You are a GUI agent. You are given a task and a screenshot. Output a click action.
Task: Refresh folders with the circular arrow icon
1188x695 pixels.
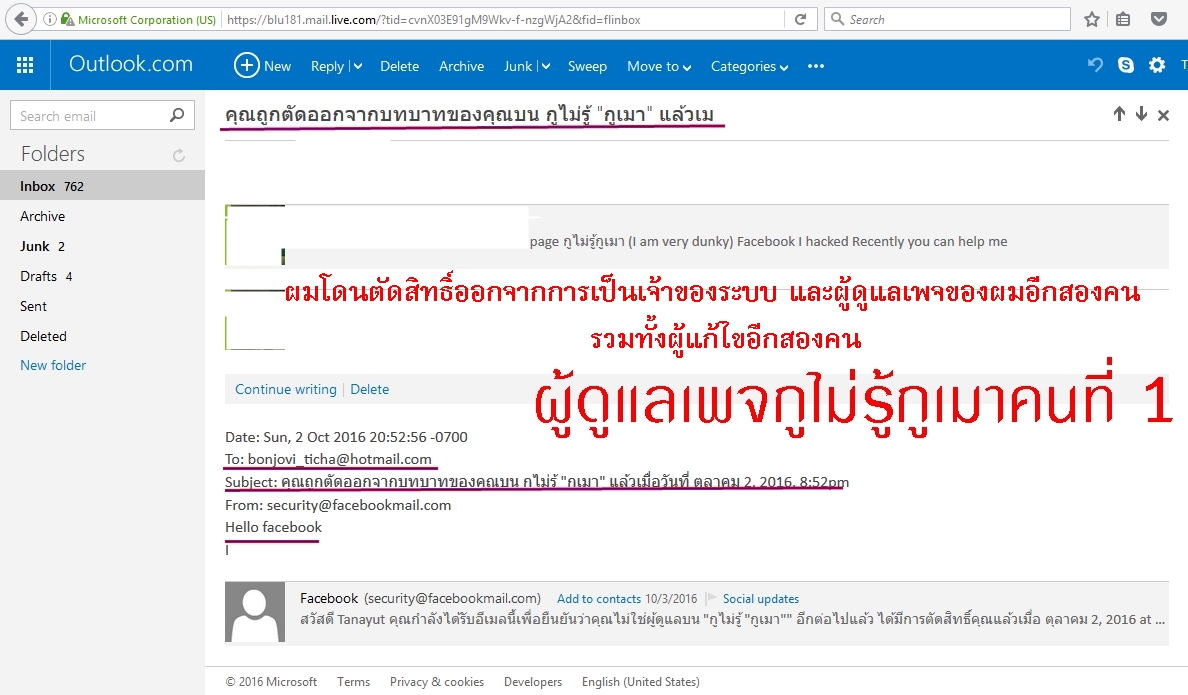(x=179, y=155)
